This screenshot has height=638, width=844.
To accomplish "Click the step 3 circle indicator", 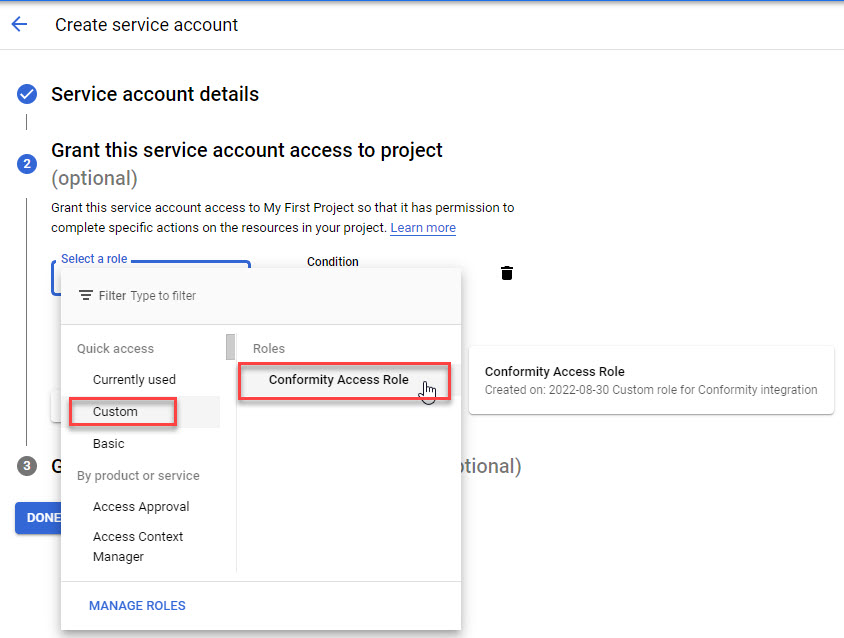I will (x=26, y=465).
